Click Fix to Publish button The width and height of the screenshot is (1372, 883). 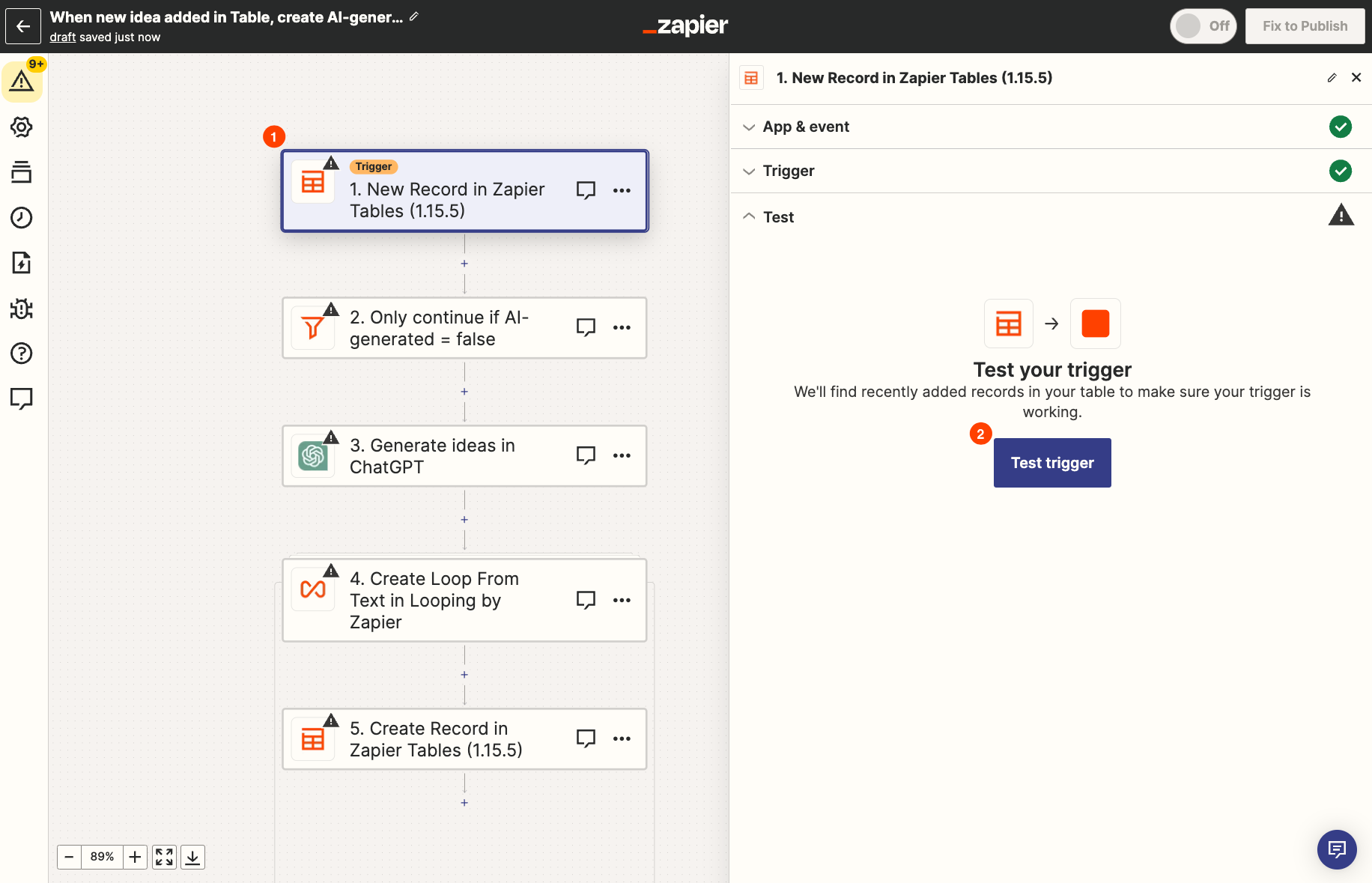point(1305,26)
